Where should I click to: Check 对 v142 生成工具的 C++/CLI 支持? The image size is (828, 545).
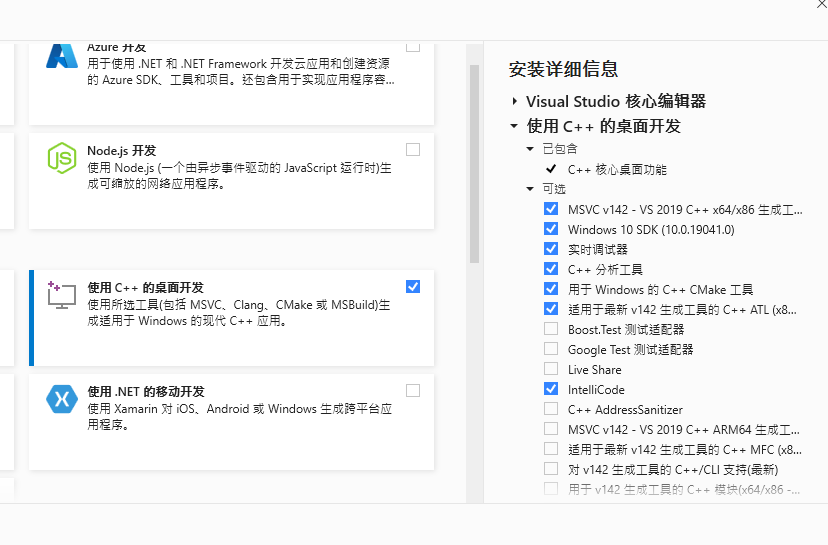coord(551,469)
